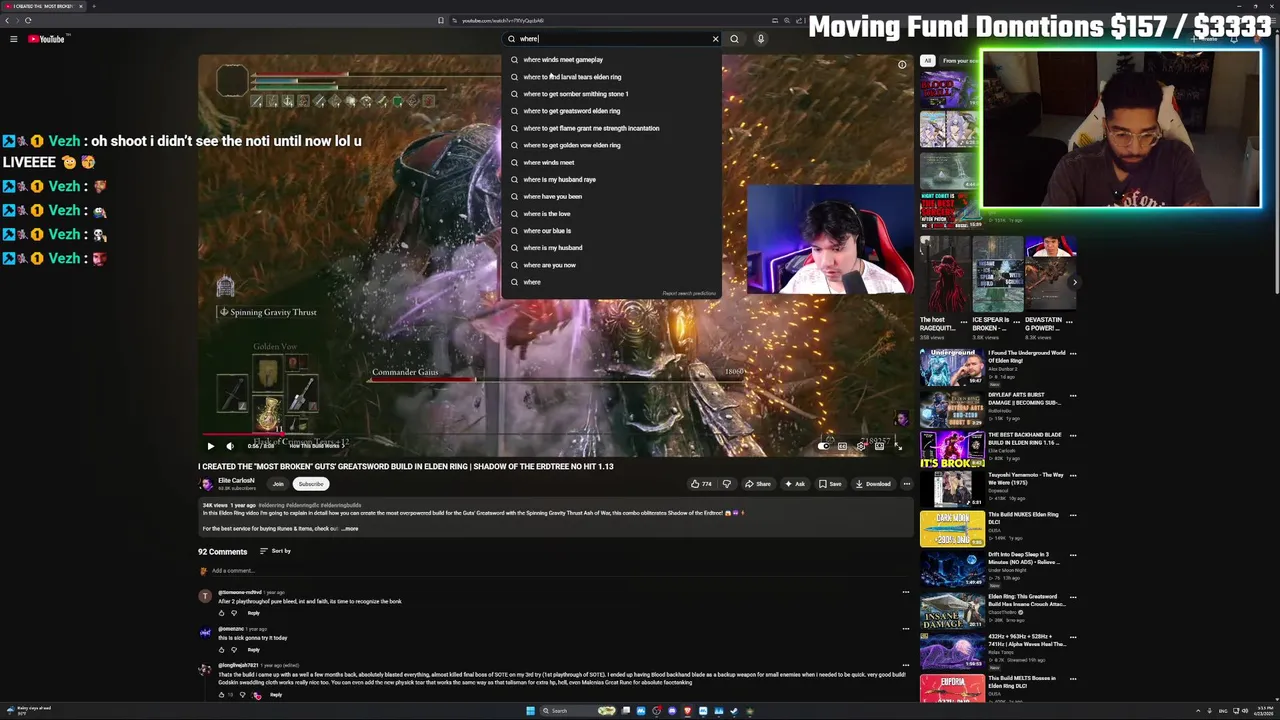Screen dimensions: 1280x720
Task: Reload page with browser refresh button
Action: (x=28, y=20)
